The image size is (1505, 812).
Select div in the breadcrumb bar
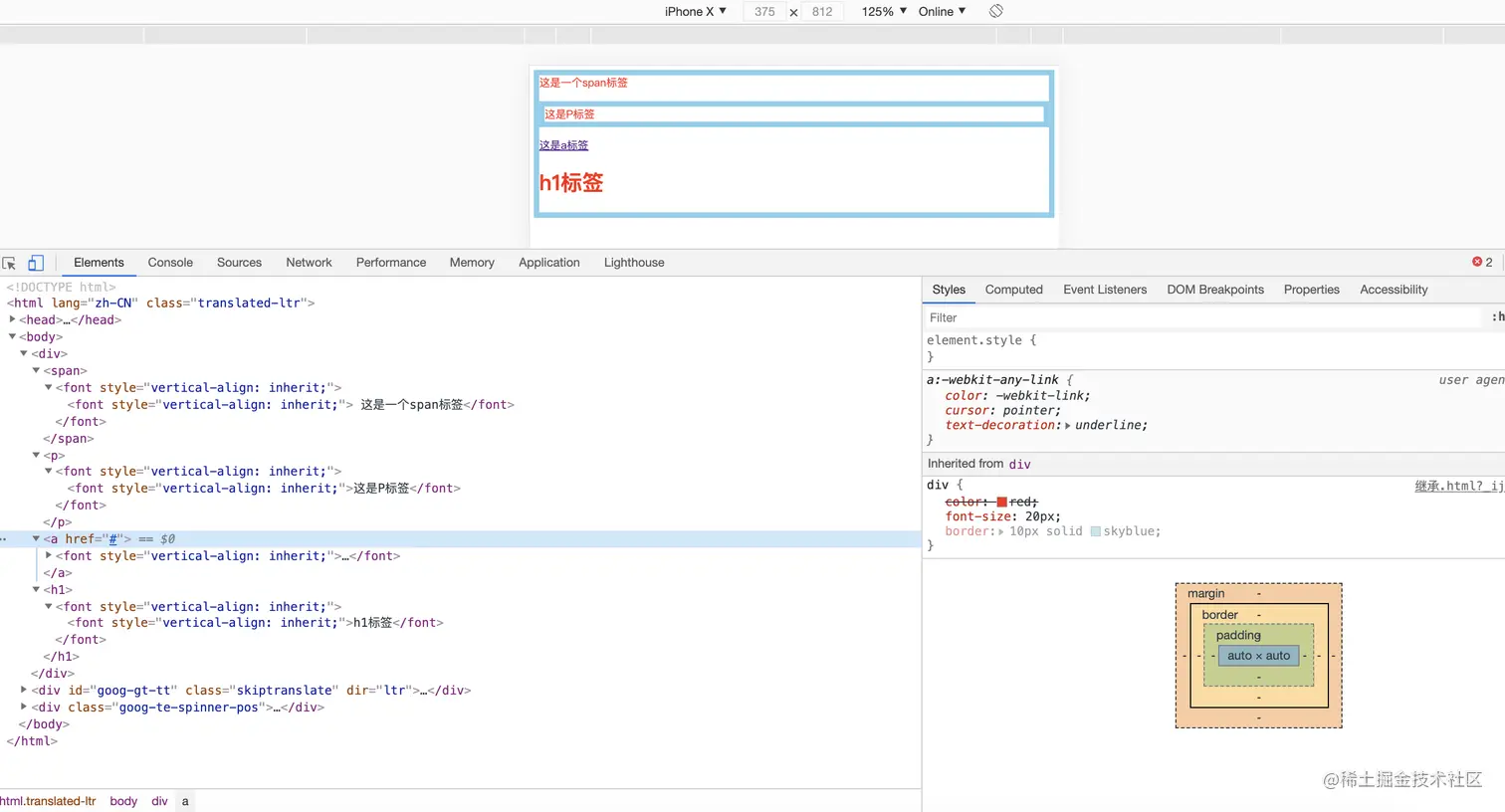point(159,801)
